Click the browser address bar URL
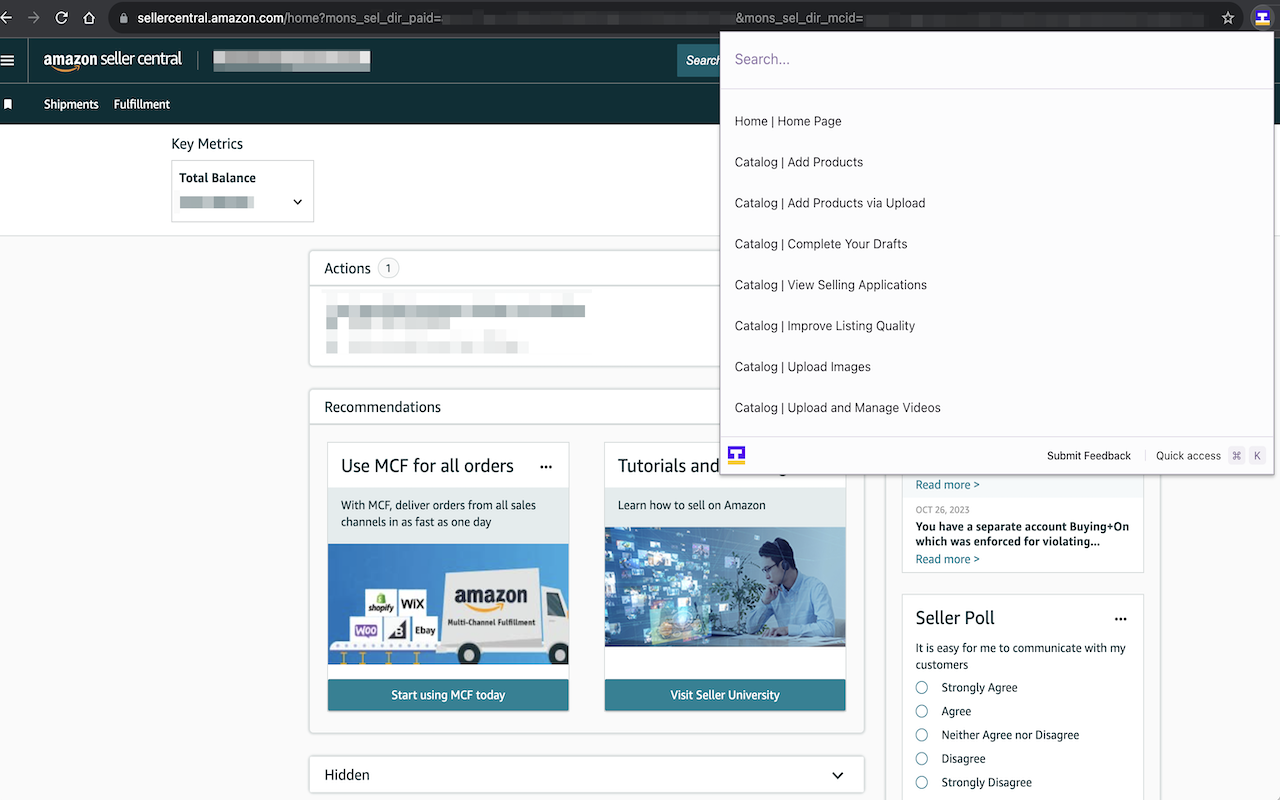 click(660, 18)
